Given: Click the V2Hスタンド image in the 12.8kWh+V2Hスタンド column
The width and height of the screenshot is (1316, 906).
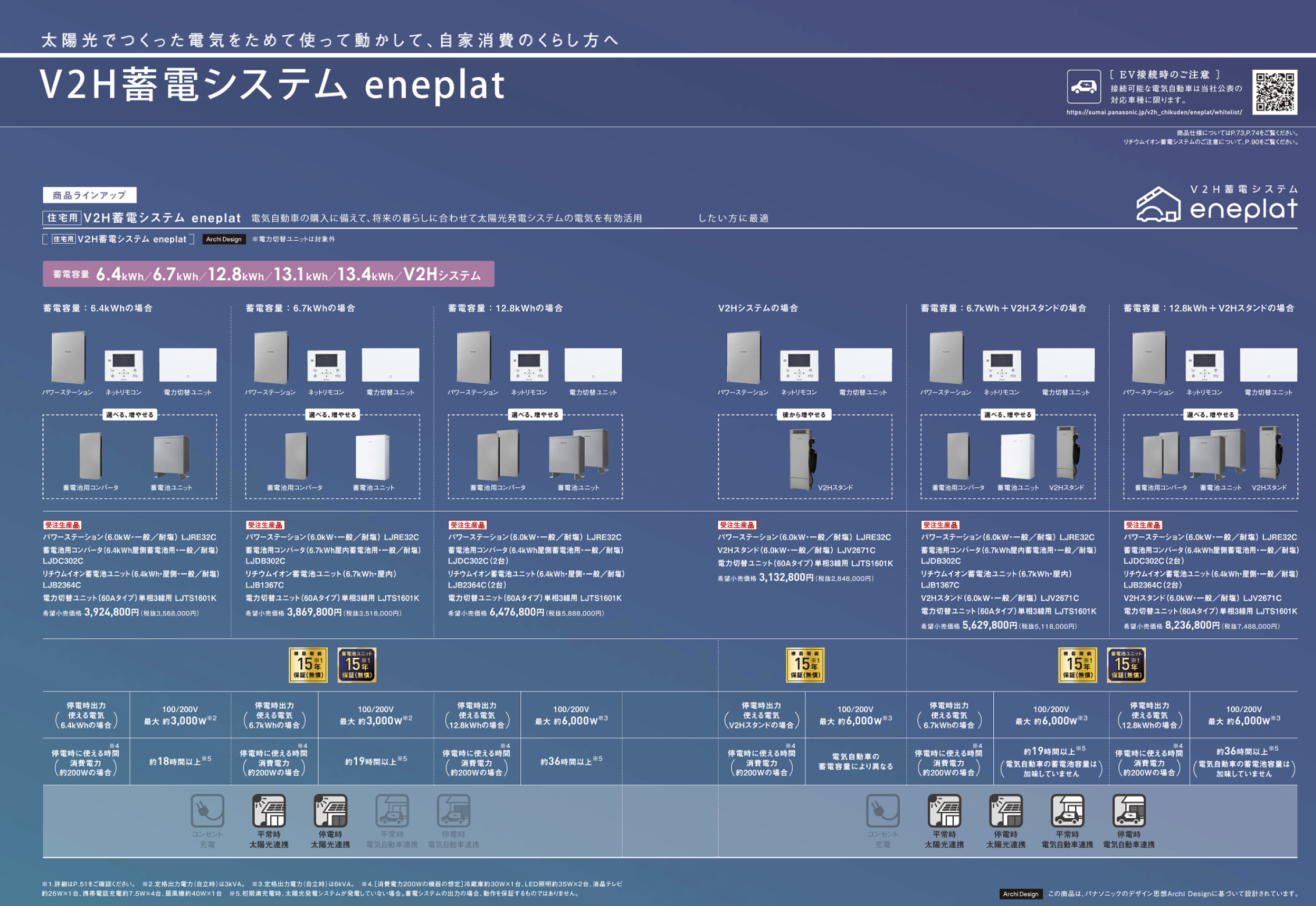Looking at the screenshot, I should (1271, 452).
